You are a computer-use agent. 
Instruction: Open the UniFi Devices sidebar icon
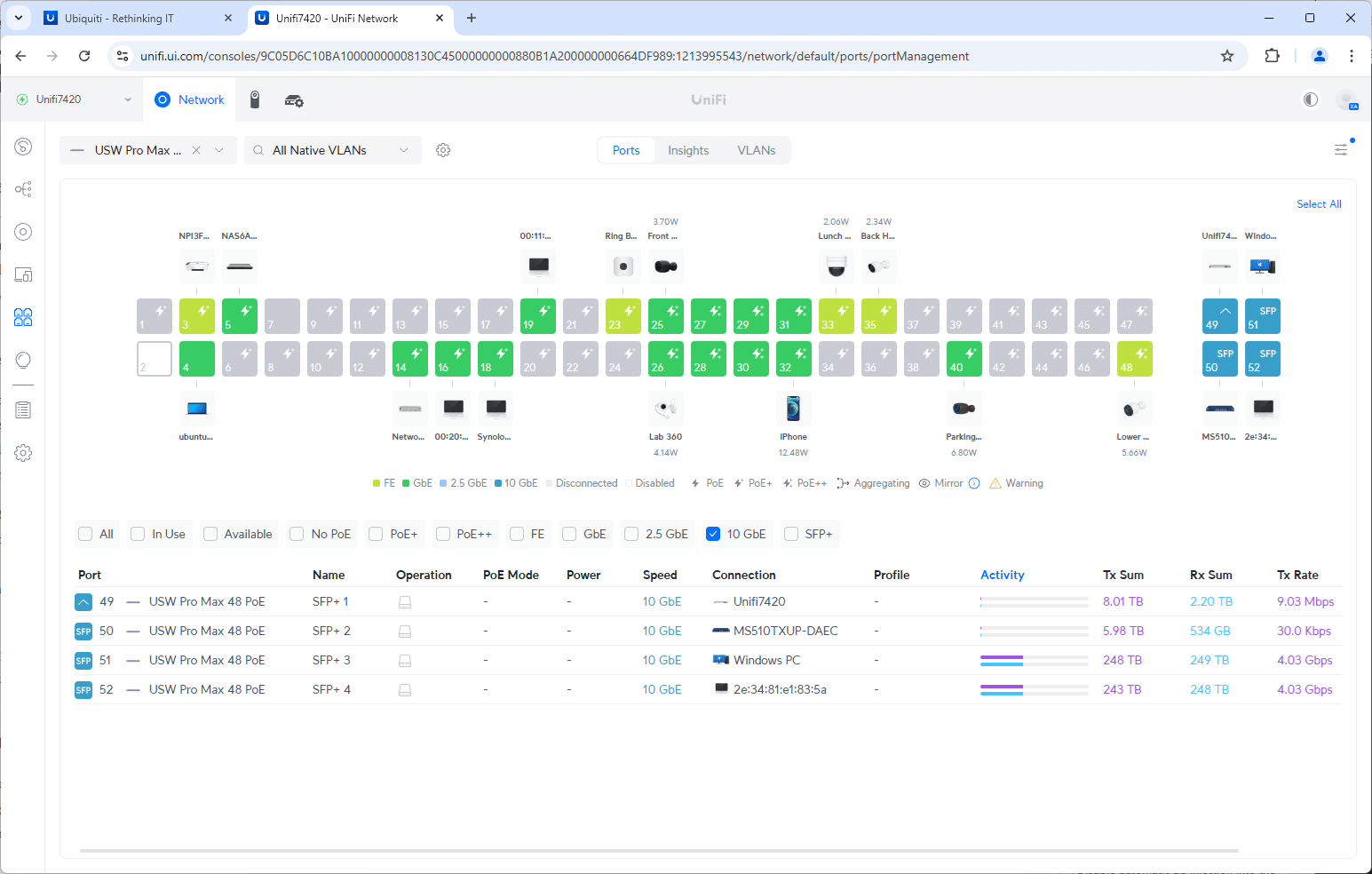(x=23, y=232)
